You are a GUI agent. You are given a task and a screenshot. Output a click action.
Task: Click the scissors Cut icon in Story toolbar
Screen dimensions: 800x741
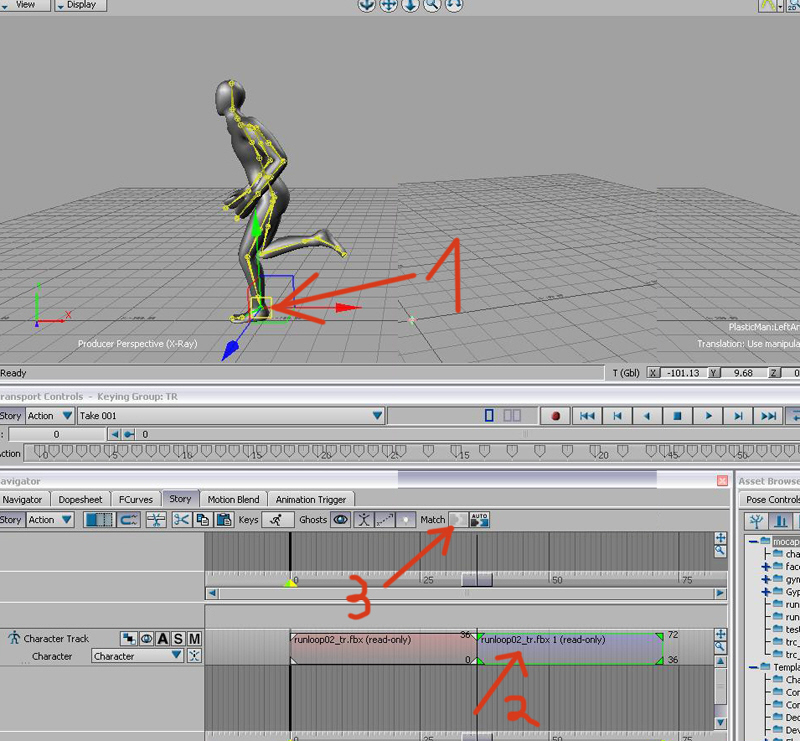coord(181,520)
